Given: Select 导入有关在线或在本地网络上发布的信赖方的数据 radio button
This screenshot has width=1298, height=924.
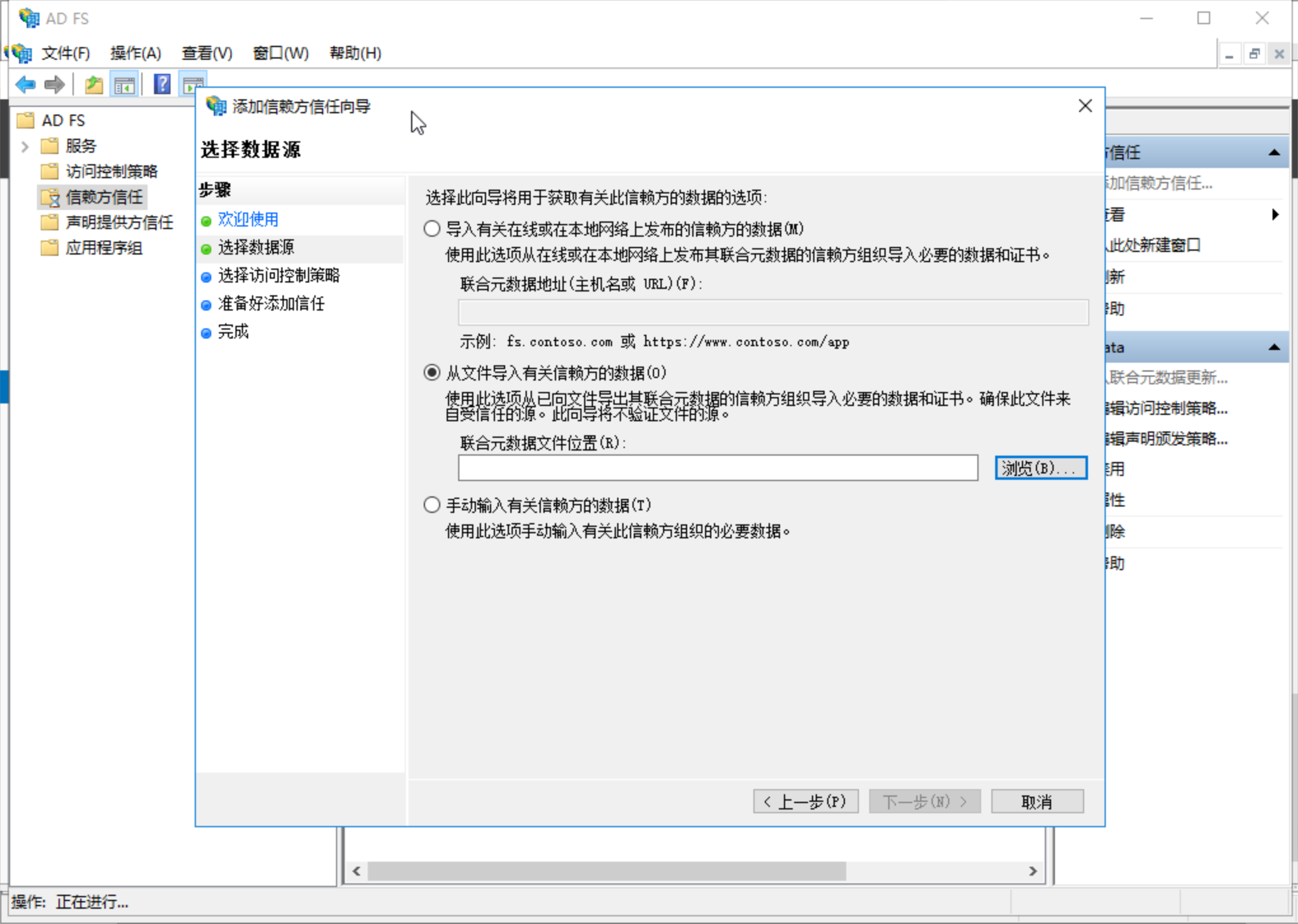Looking at the screenshot, I should pyautogui.click(x=432, y=228).
